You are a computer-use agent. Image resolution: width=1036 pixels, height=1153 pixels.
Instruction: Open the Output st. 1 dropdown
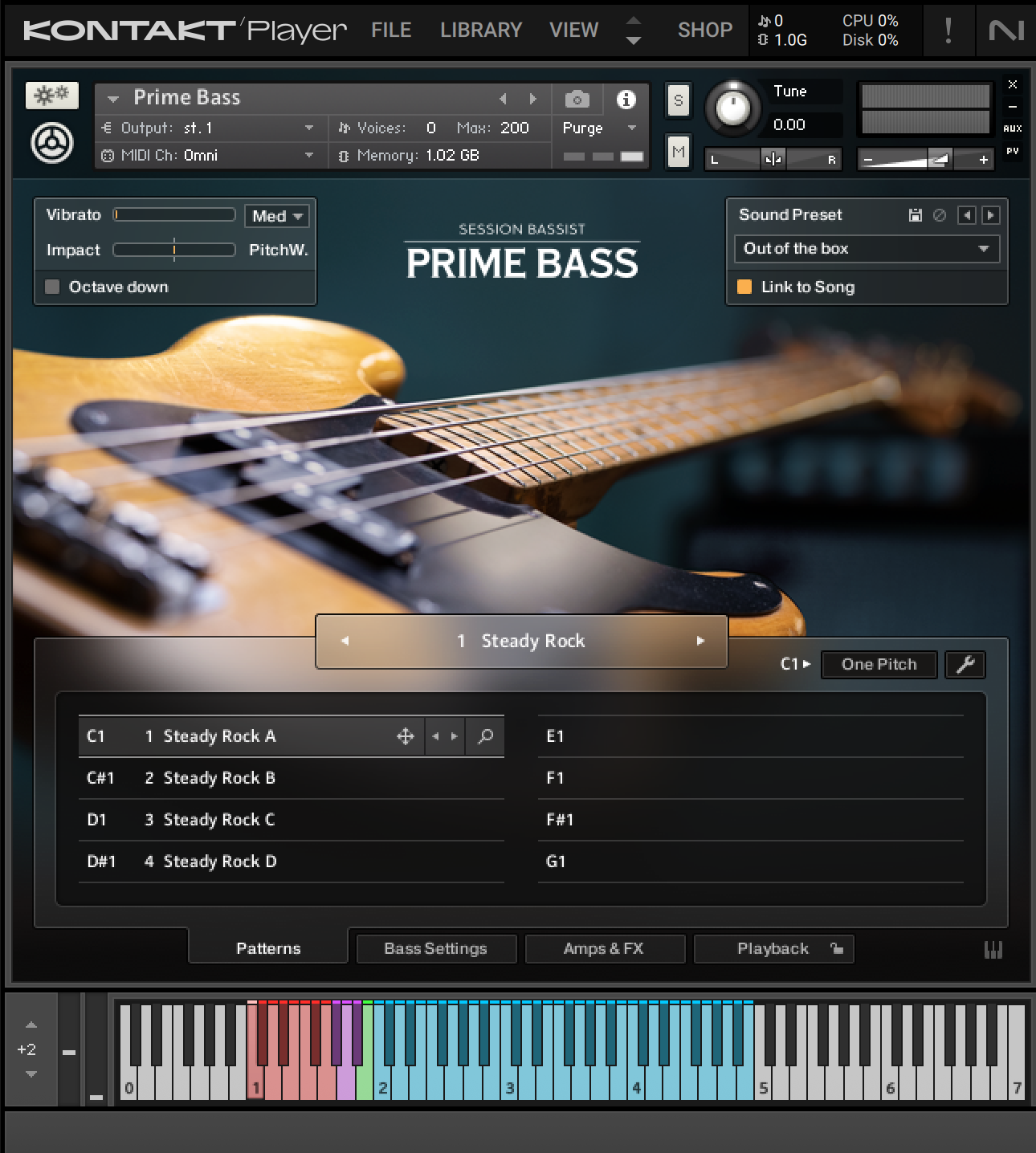pos(210,128)
